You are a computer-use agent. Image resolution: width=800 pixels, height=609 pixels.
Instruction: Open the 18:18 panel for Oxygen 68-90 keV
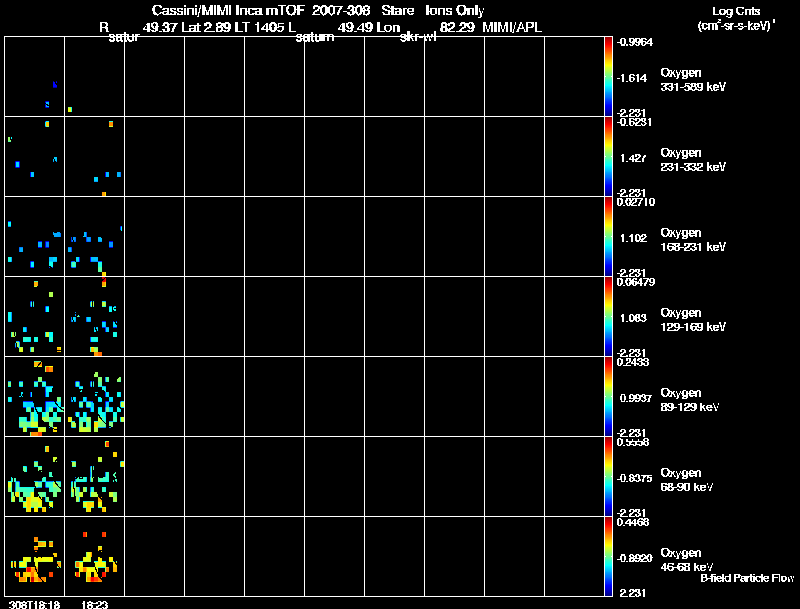35,477
